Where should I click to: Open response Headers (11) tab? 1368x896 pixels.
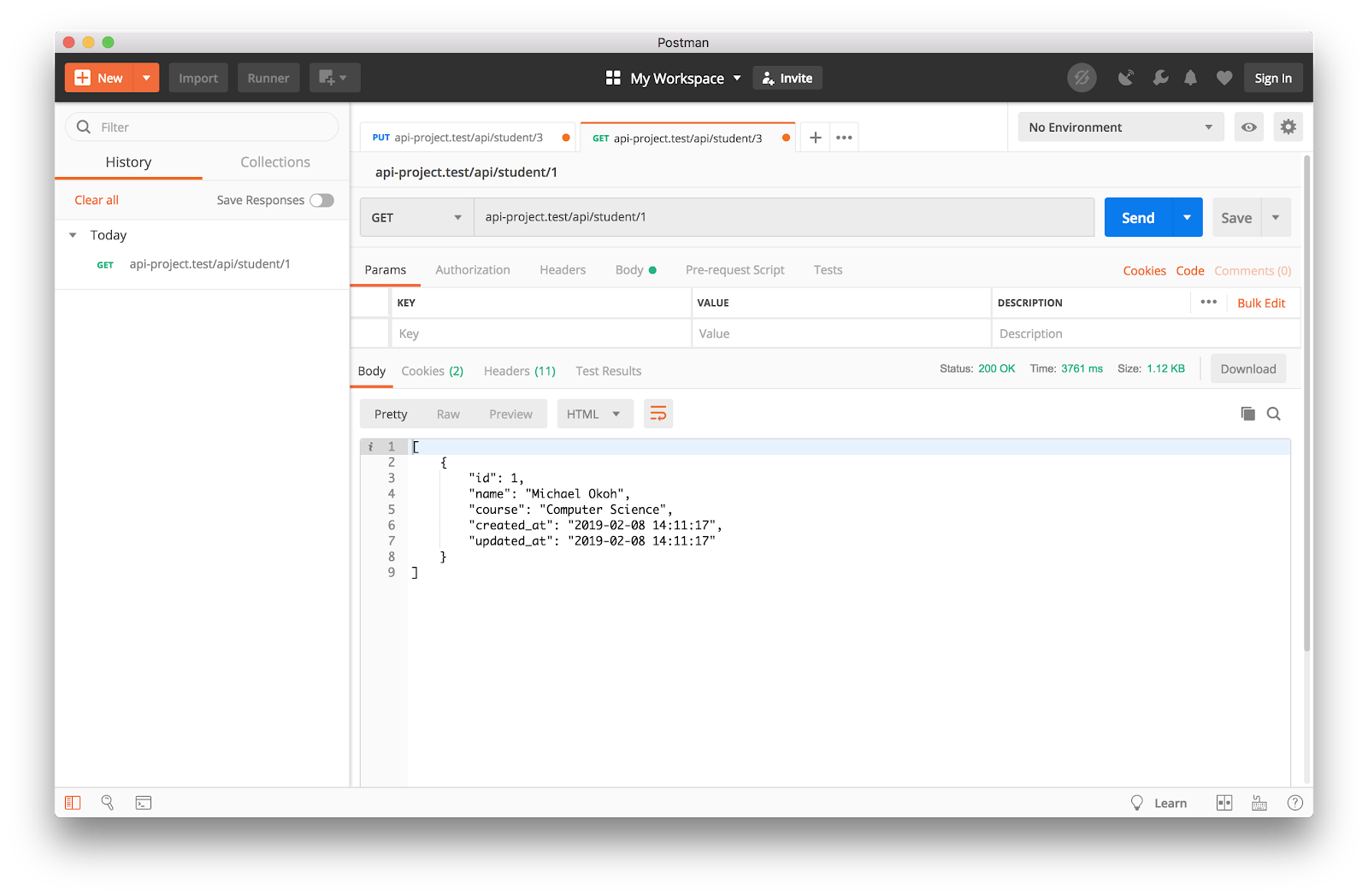coord(520,371)
